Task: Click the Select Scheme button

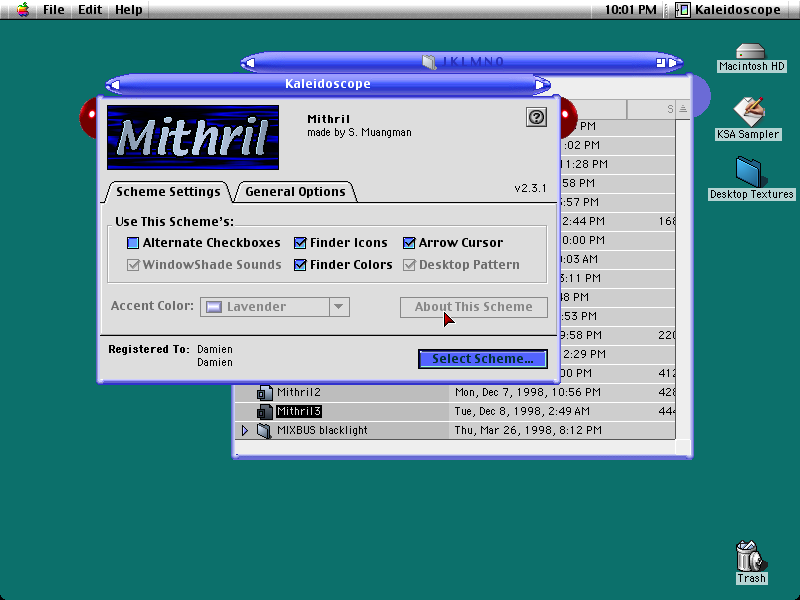Action: (483, 359)
